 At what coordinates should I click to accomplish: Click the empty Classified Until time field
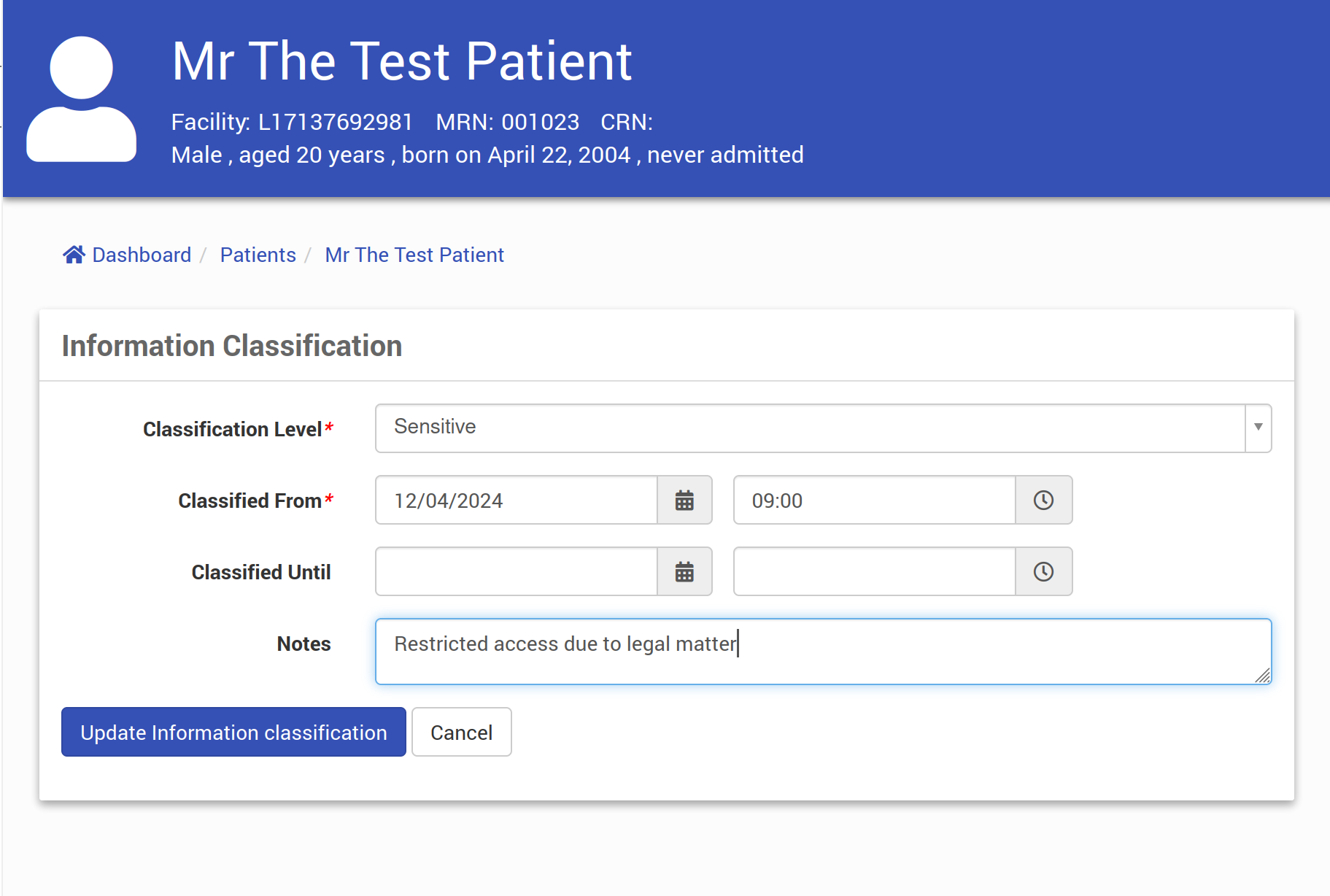pyautogui.click(x=874, y=572)
